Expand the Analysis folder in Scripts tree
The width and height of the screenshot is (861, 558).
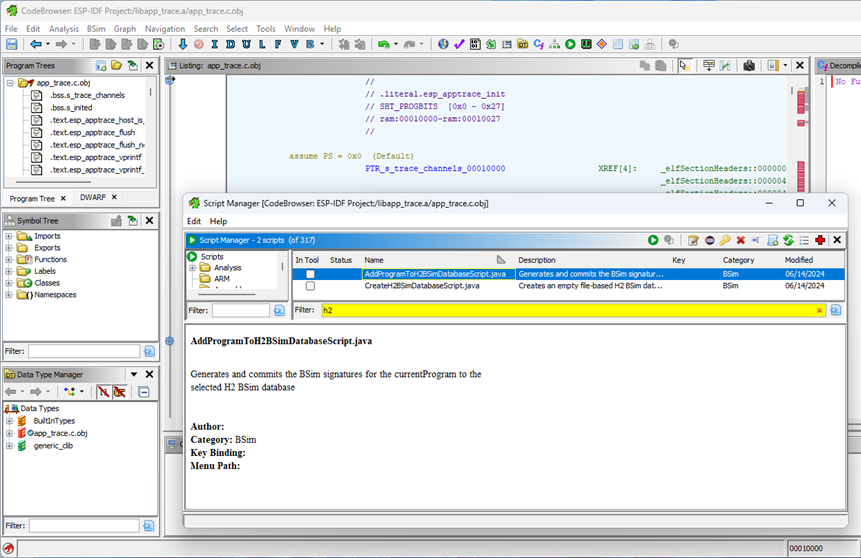(x=193, y=268)
